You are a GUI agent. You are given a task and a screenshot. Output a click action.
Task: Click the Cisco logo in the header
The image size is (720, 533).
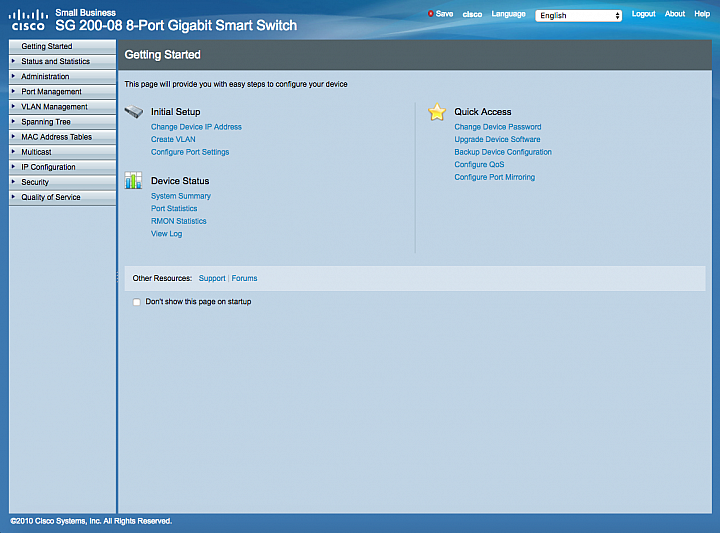point(28,21)
